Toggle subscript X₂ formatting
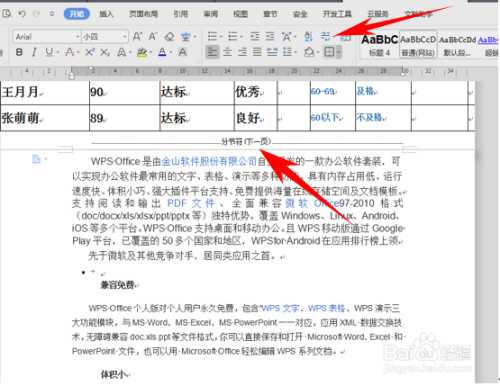 pos(105,52)
